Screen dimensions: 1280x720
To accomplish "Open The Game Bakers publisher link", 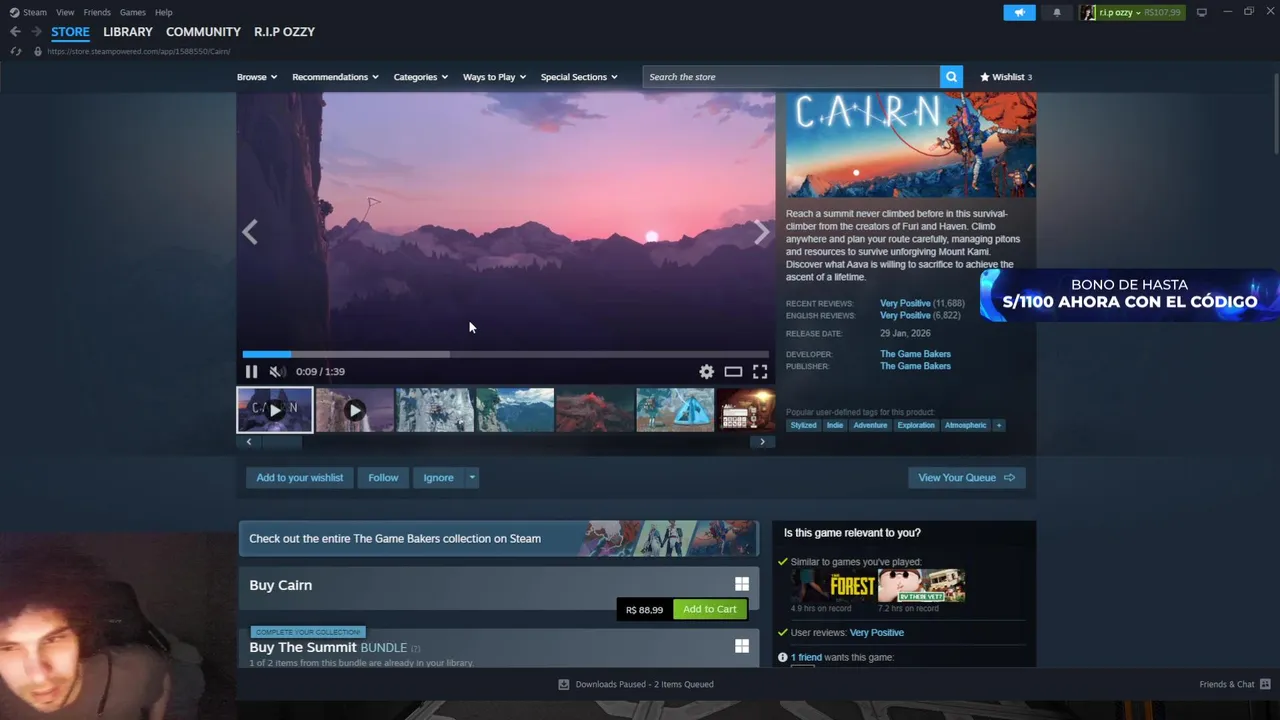I will (x=915, y=366).
